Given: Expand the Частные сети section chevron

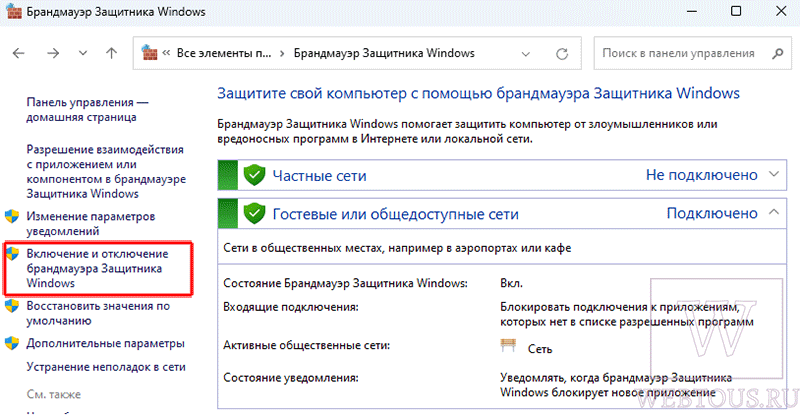Looking at the screenshot, I should pos(774,174).
